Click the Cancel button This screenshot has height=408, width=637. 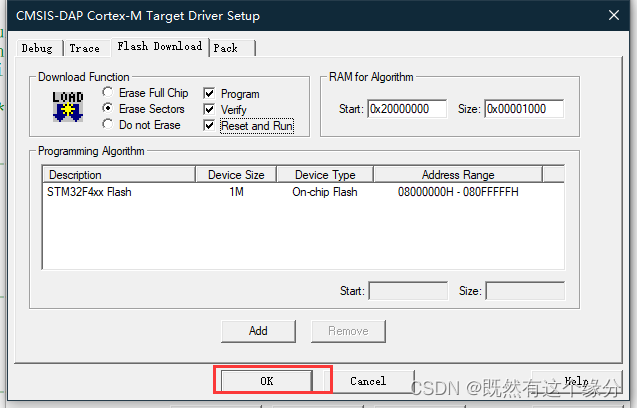pyautogui.click(x=368, y=381)
